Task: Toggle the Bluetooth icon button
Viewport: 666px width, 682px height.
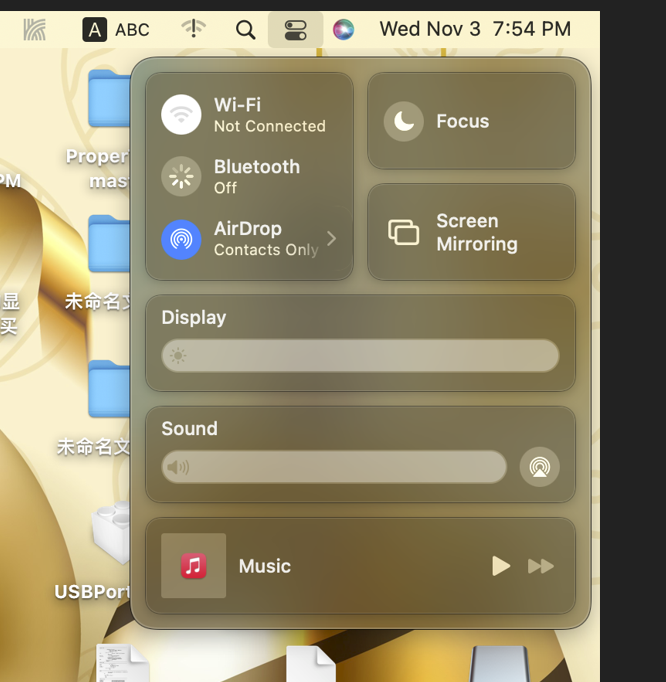Action: point(181,177)
